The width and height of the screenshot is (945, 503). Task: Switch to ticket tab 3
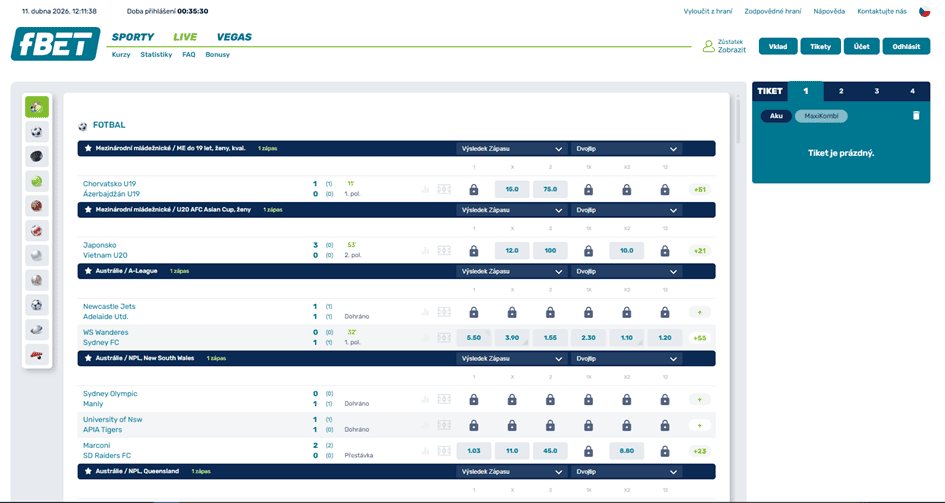point(876,91)
